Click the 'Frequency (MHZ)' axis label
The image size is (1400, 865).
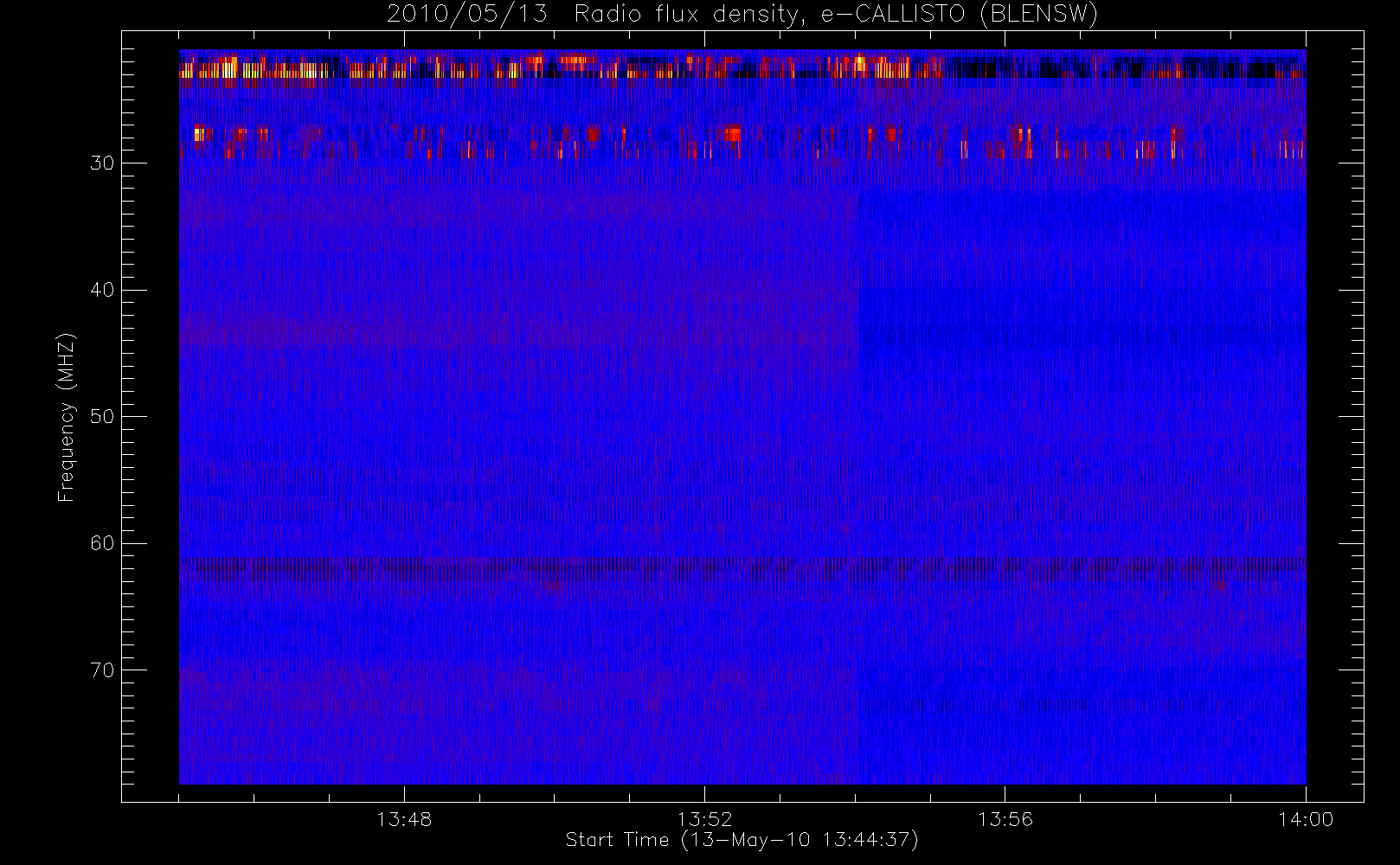(67, 417)
